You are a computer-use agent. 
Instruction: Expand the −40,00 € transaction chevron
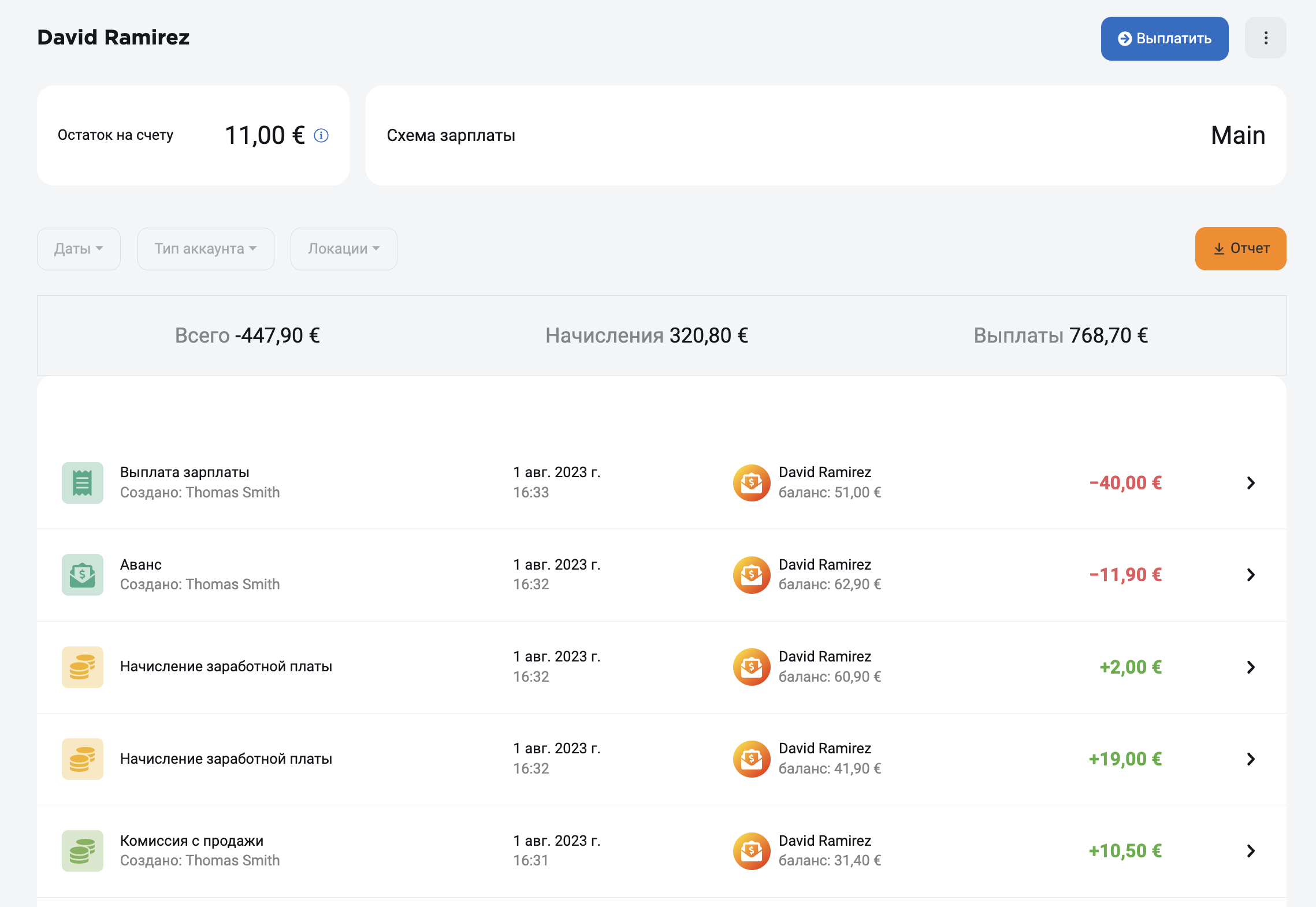pos(1251,482)
